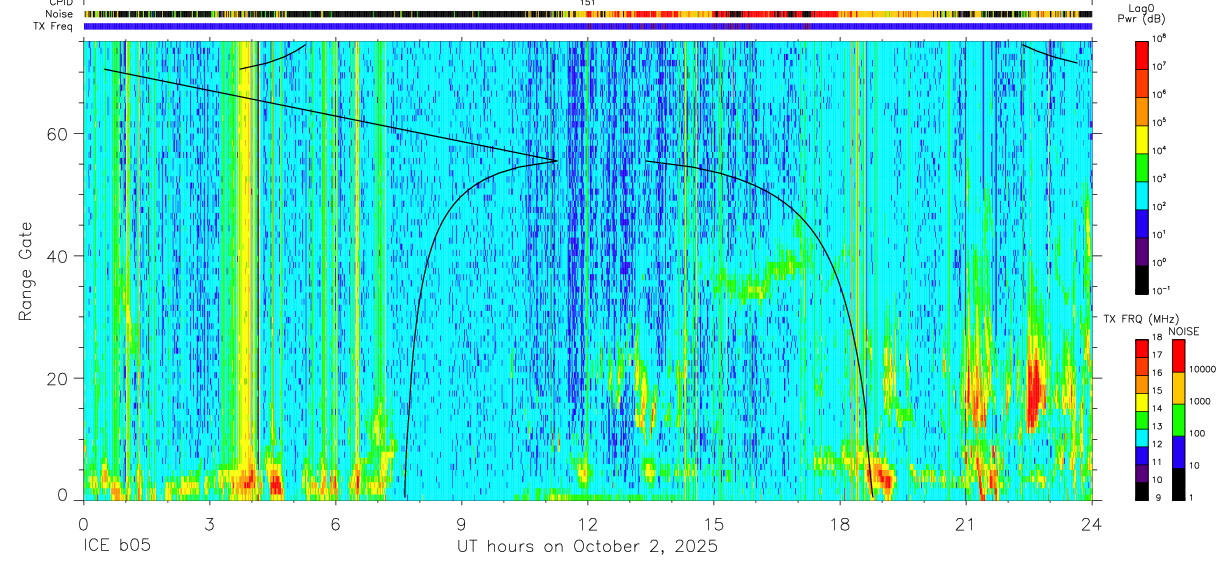Click the '18' tick on UT hours axis
This screenshot has height=567, width=1228.
point(840,523)
